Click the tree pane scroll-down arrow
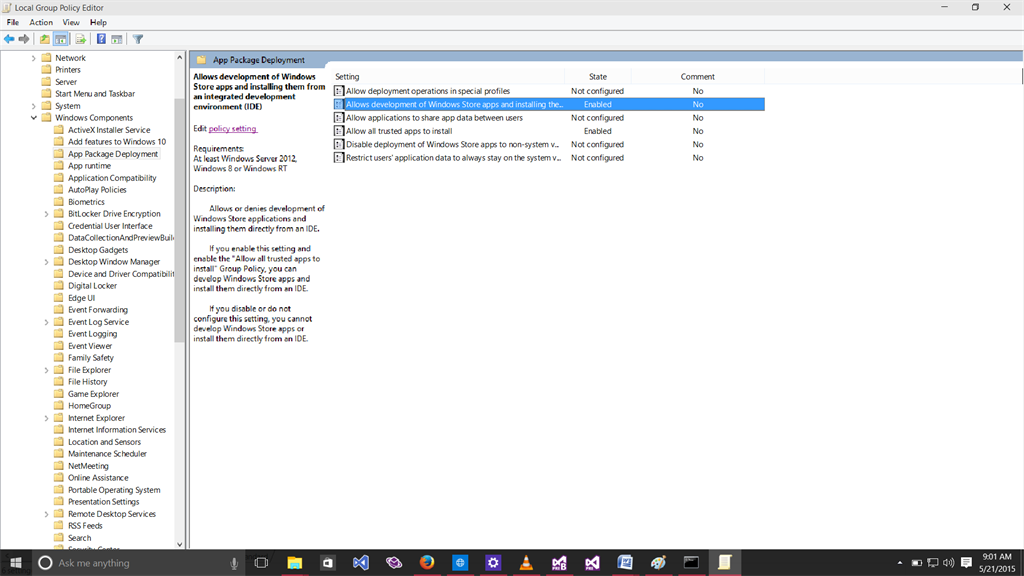The image size is (1024, 576). [180, 544]
